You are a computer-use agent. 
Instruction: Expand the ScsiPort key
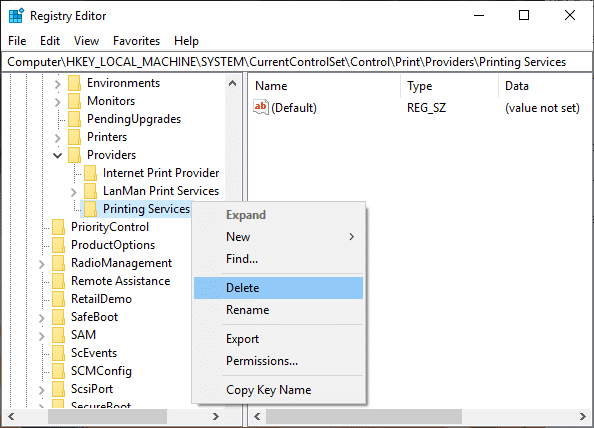pos(42,390)
